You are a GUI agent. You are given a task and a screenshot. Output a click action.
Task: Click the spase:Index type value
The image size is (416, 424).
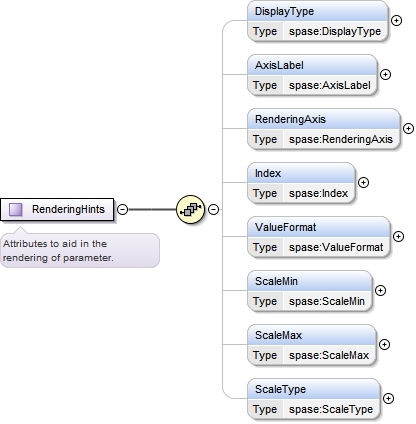pos(318,193)
